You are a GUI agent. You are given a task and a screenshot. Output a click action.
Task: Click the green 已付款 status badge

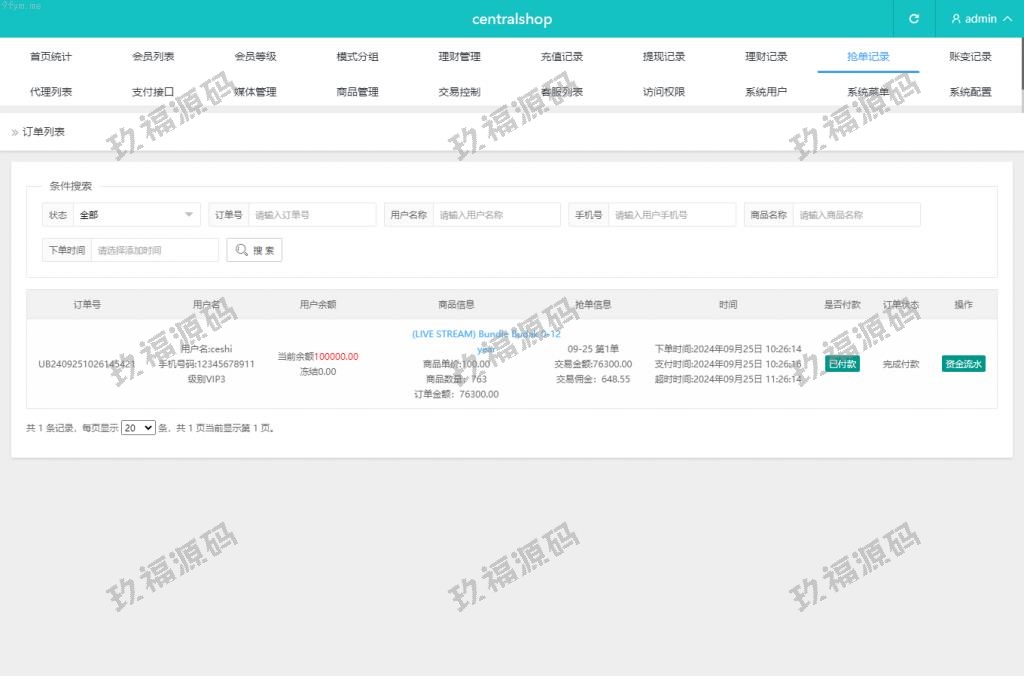pos(842,364)
